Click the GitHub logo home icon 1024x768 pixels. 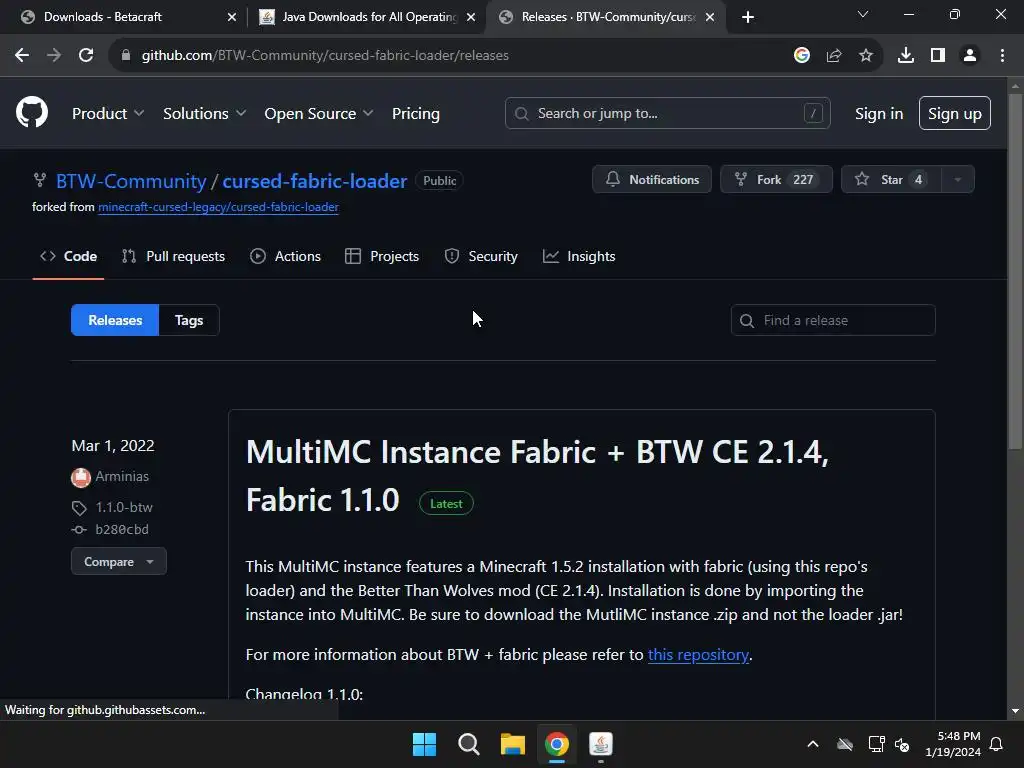coord(32,112)
